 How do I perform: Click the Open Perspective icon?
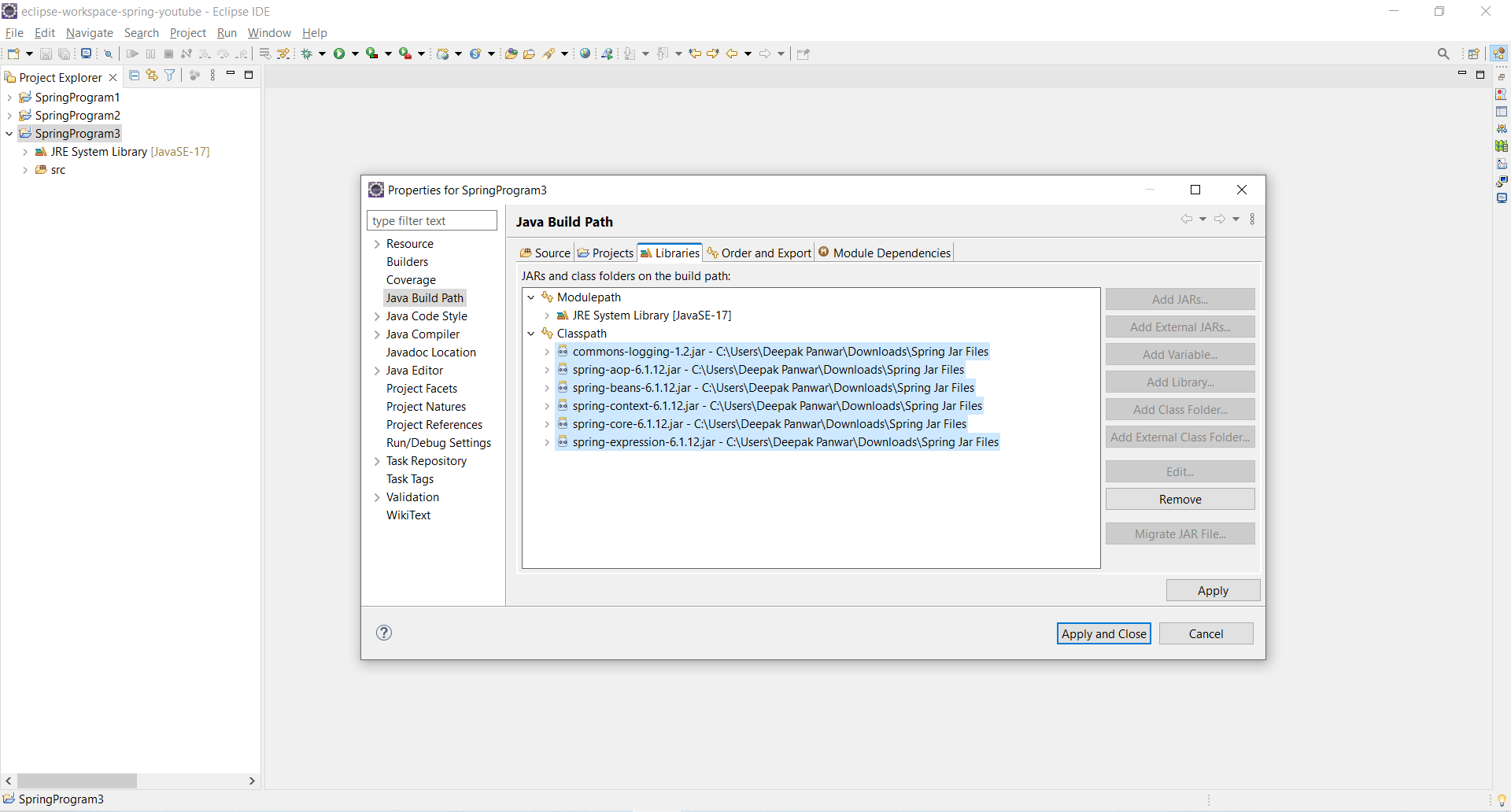click(1474, 54)
